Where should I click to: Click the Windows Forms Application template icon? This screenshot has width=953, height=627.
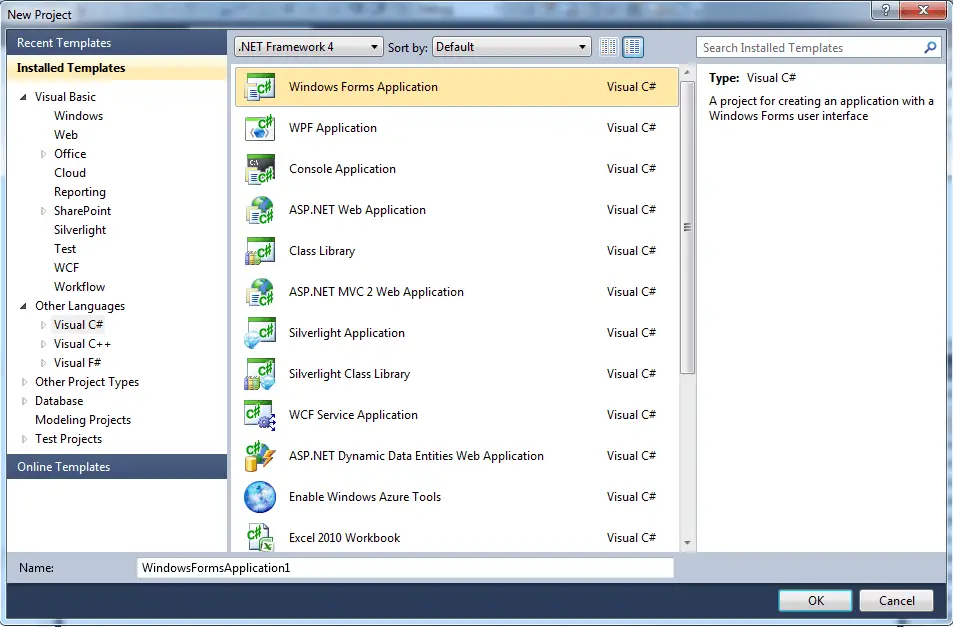[x=260, y=87]
